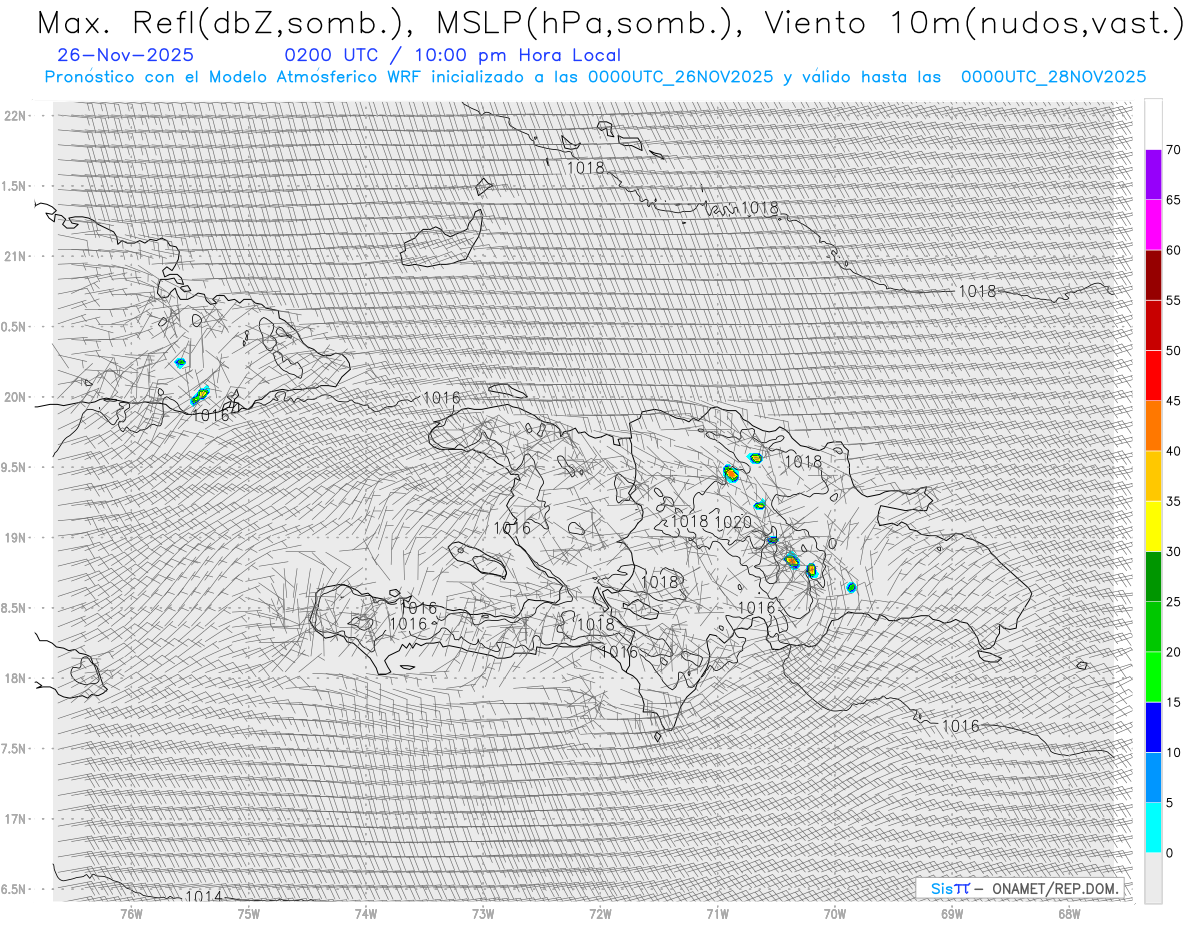The height and width of the screenshot is (927, 1200).
Task: Click the purple 65–70 dBZ colorbar segment
Action: [x=1153, y=175]
